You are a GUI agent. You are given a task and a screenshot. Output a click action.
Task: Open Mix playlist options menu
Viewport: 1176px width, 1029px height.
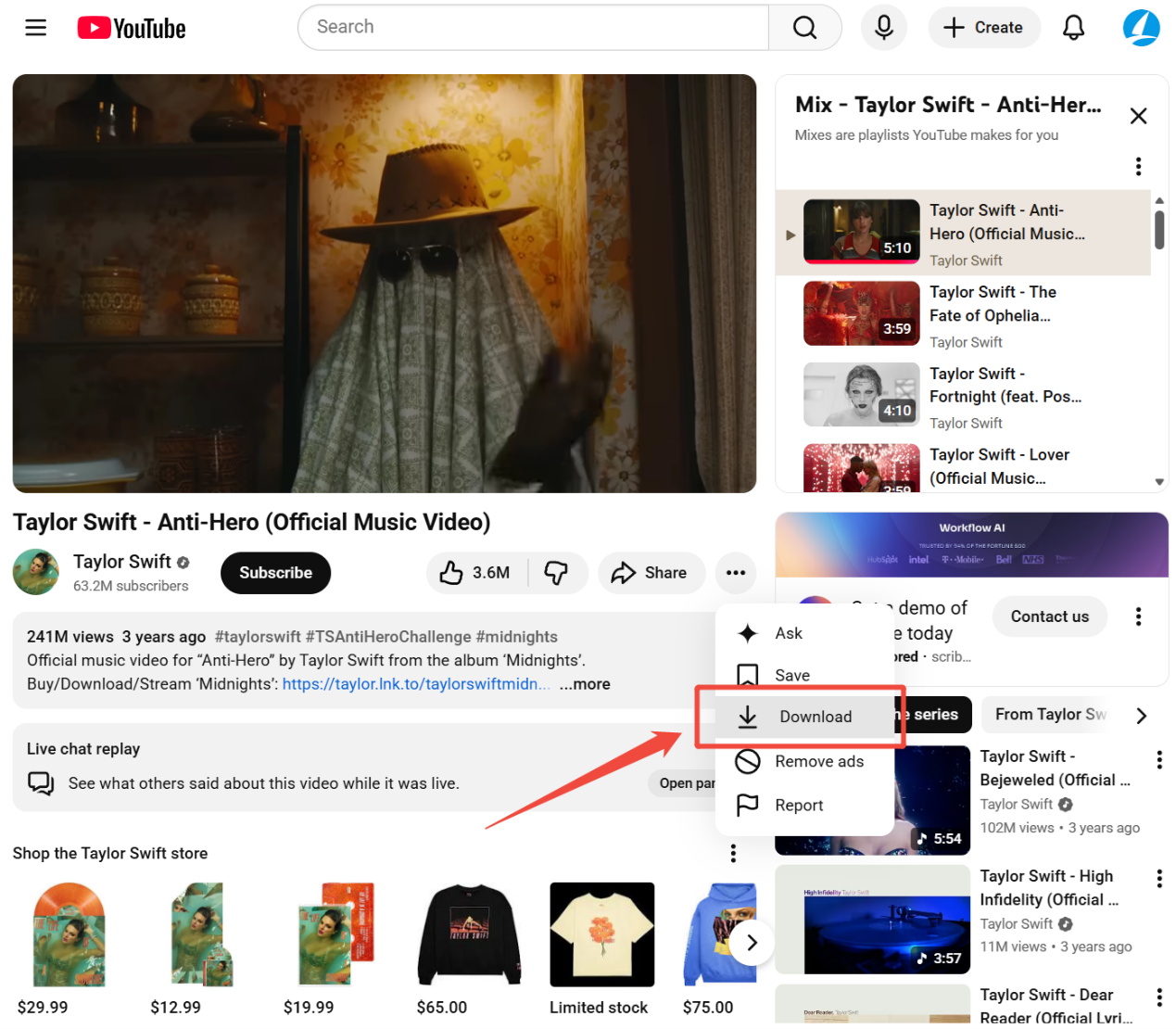point(1138,166)
